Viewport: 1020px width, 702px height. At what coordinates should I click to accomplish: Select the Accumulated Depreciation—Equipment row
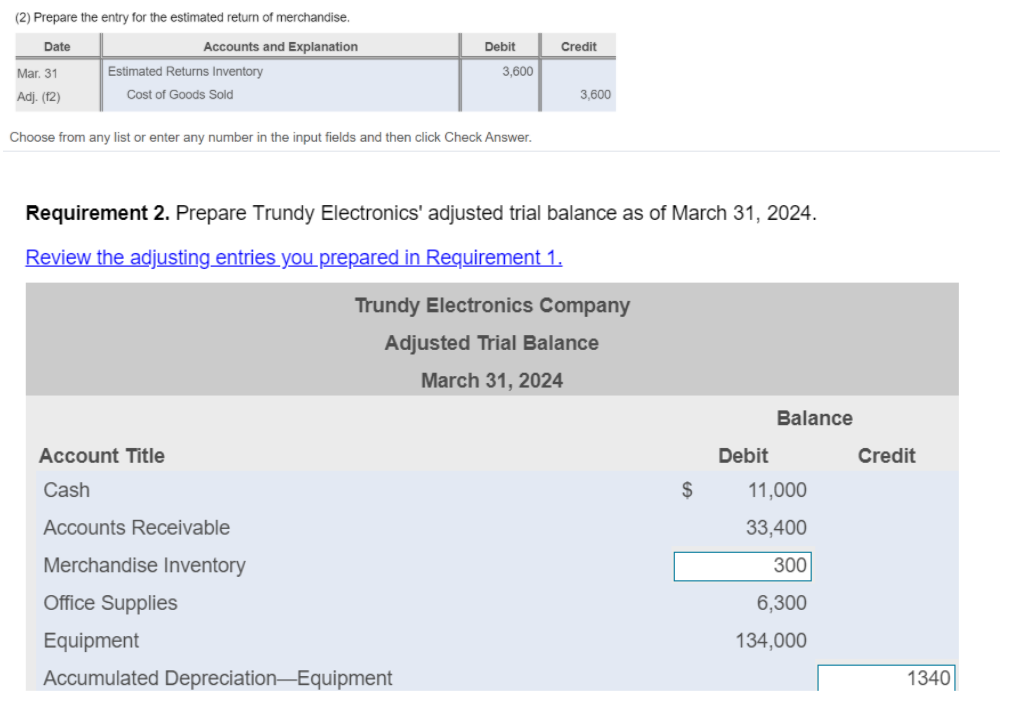217,677
